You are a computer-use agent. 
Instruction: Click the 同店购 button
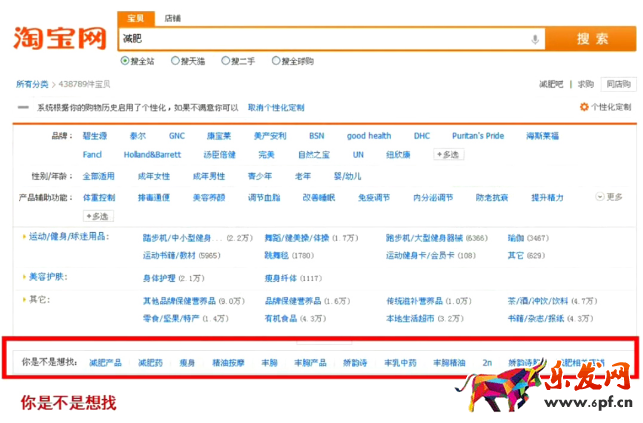(x=618, y=84)
